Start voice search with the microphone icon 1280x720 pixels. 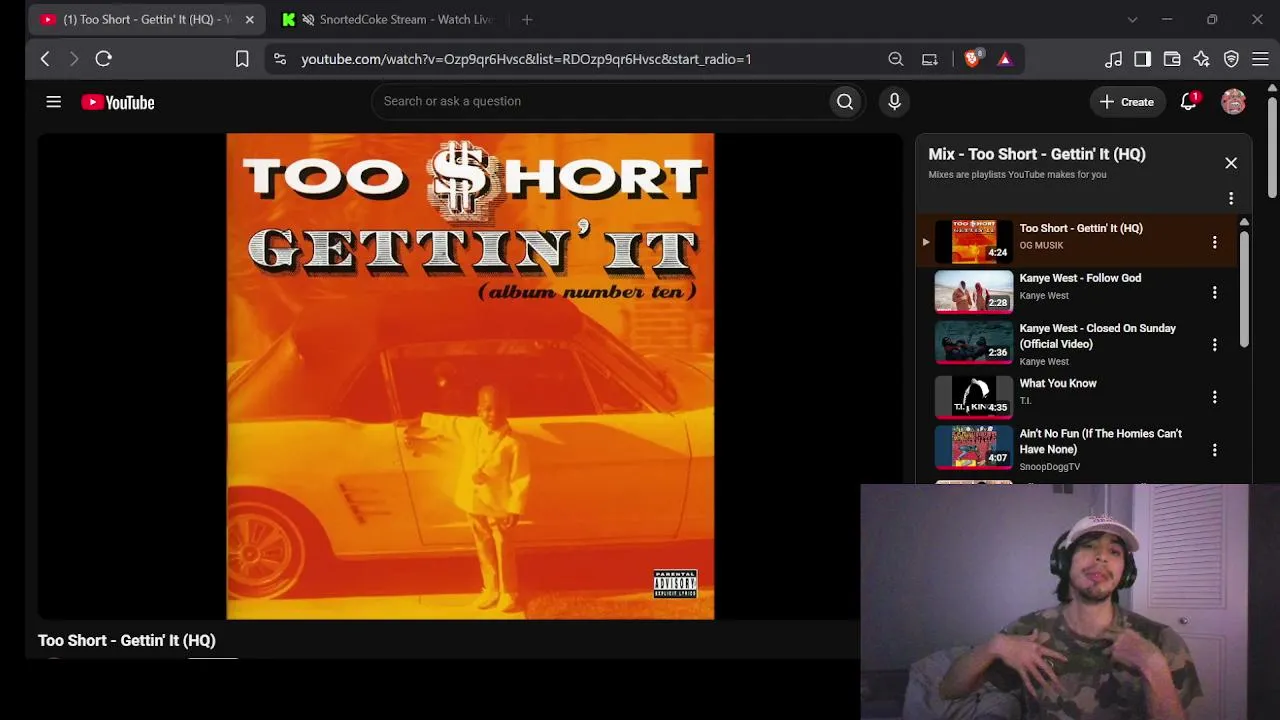coord(895,101)
